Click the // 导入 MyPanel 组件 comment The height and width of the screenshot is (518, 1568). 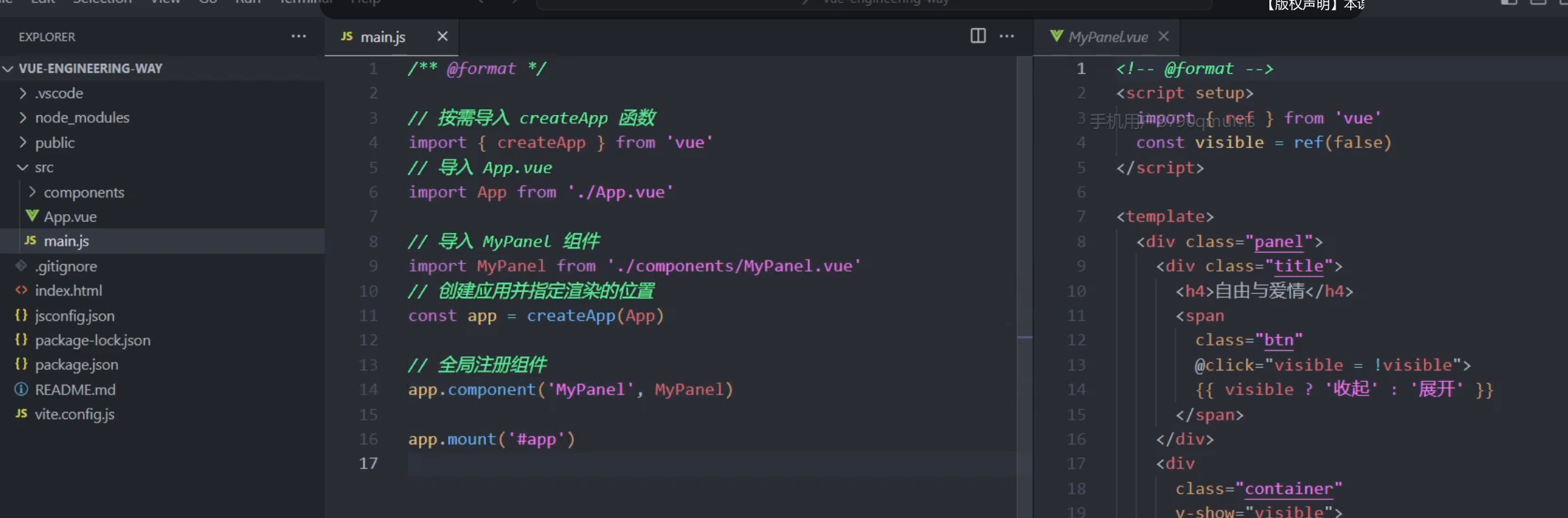pos(504,241)
